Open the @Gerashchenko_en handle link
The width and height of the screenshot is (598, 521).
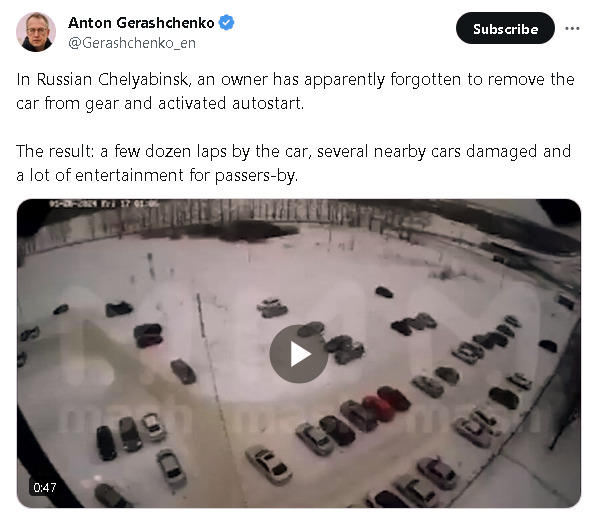pos(132,43)
